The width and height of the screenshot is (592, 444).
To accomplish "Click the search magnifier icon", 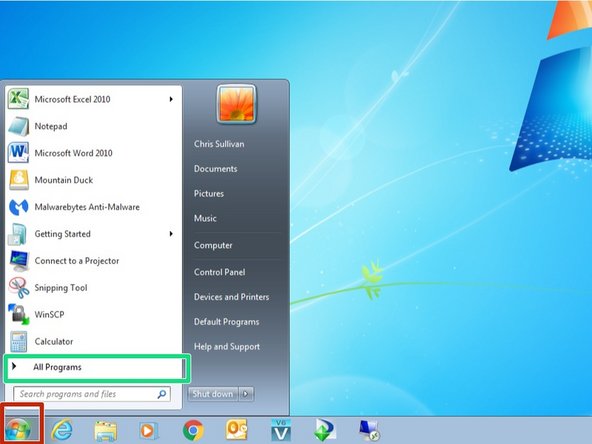I will click(162, 394).
